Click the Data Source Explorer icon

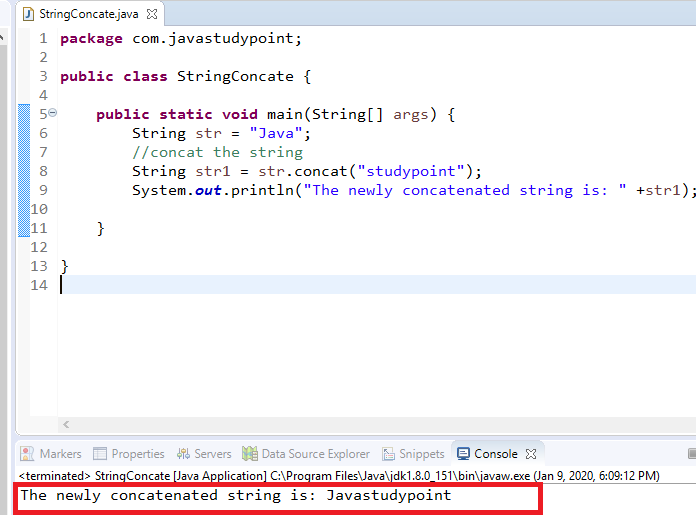tap(250, 454)
